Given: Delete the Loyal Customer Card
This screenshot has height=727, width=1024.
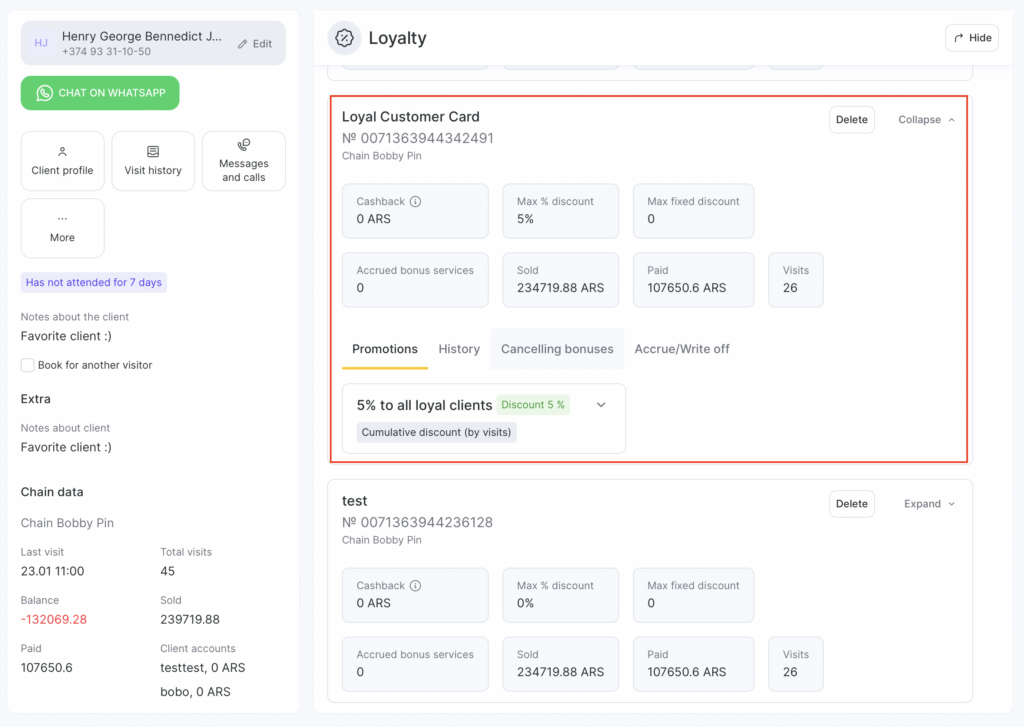Looking at the screenshot, I should 851,120.
